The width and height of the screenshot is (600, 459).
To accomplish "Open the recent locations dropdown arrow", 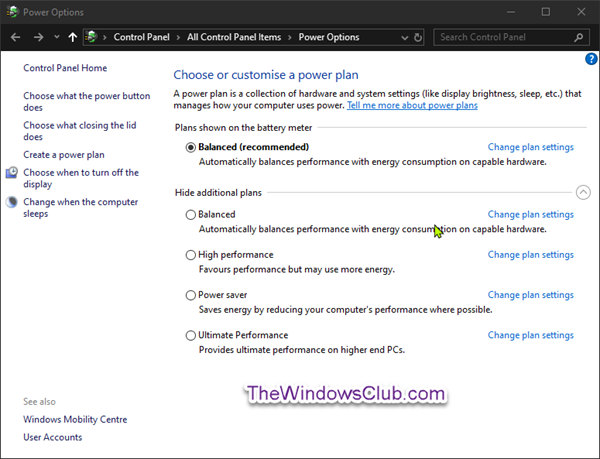I will 55,37.
